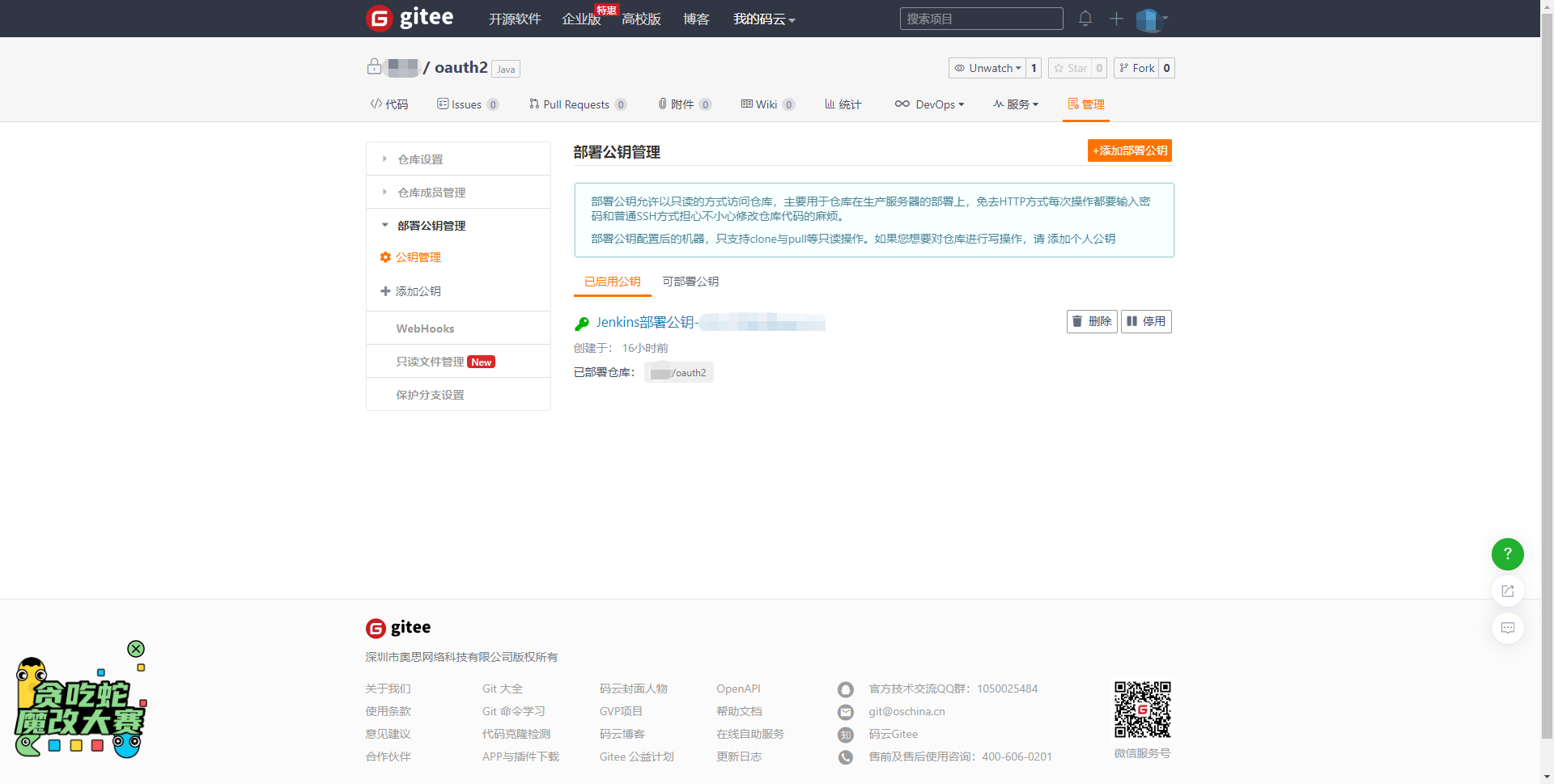Click the 添加公钥 plus icon
The image size is (1554, 784).
(385, 290)
